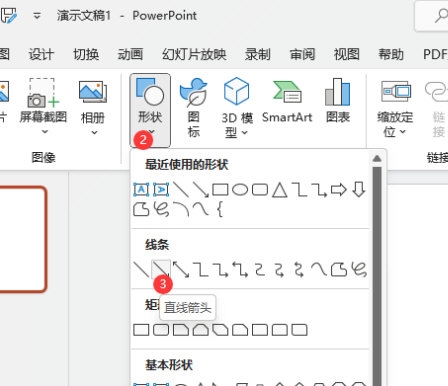Insert a SmartArt graphic
Image resolution: width=448 pixels, height=386 pixels.
(287, 101)
